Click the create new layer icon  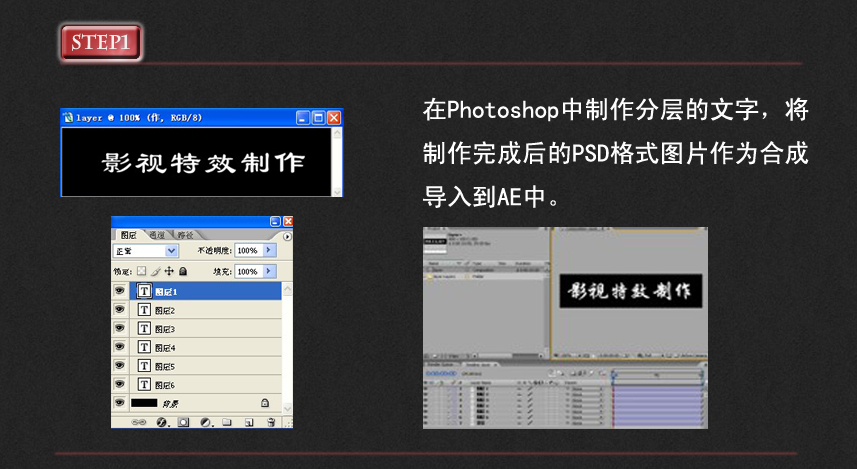click(x=249, y=422)
